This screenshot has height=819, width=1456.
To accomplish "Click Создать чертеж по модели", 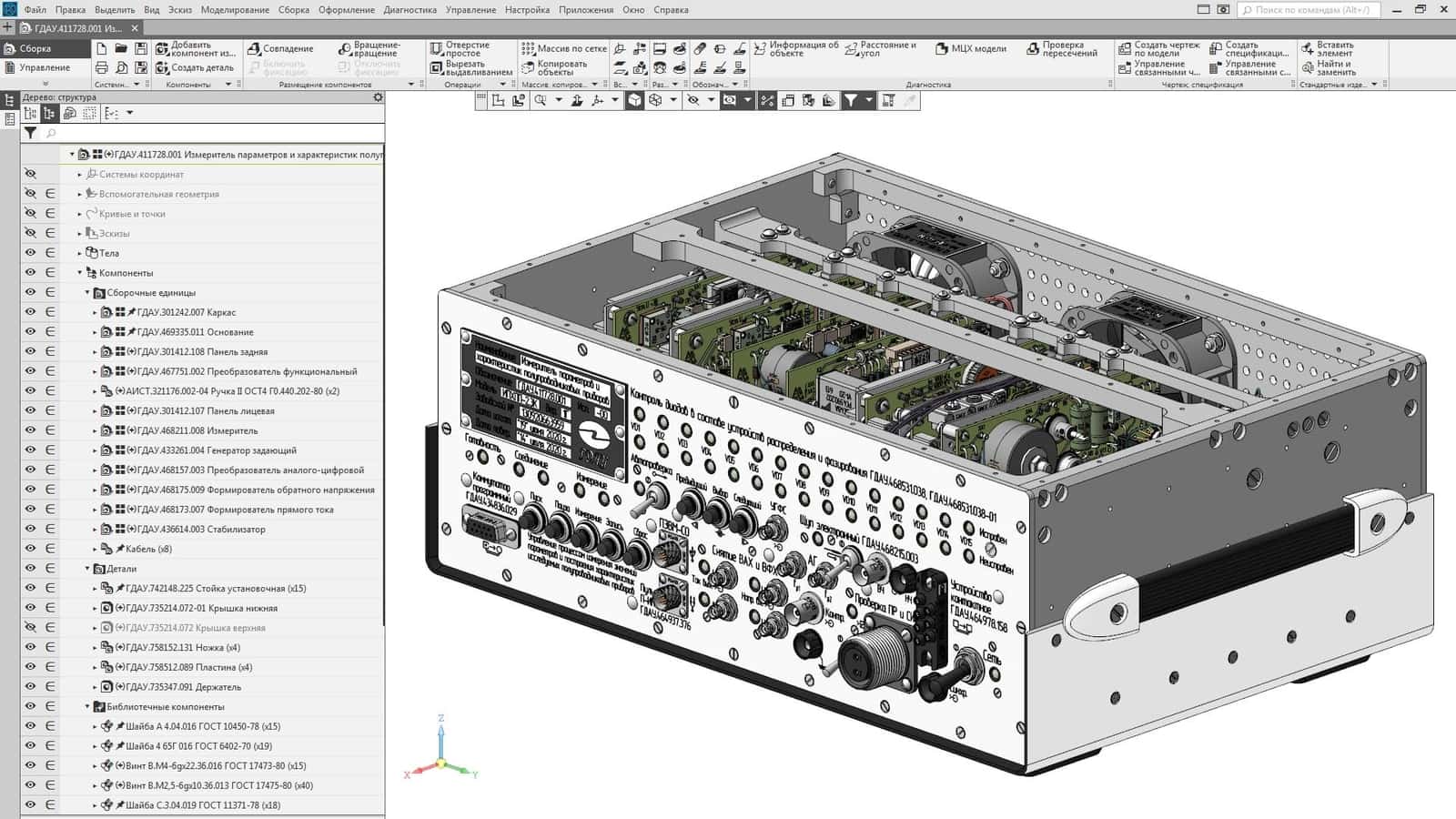I will 1159,48.
